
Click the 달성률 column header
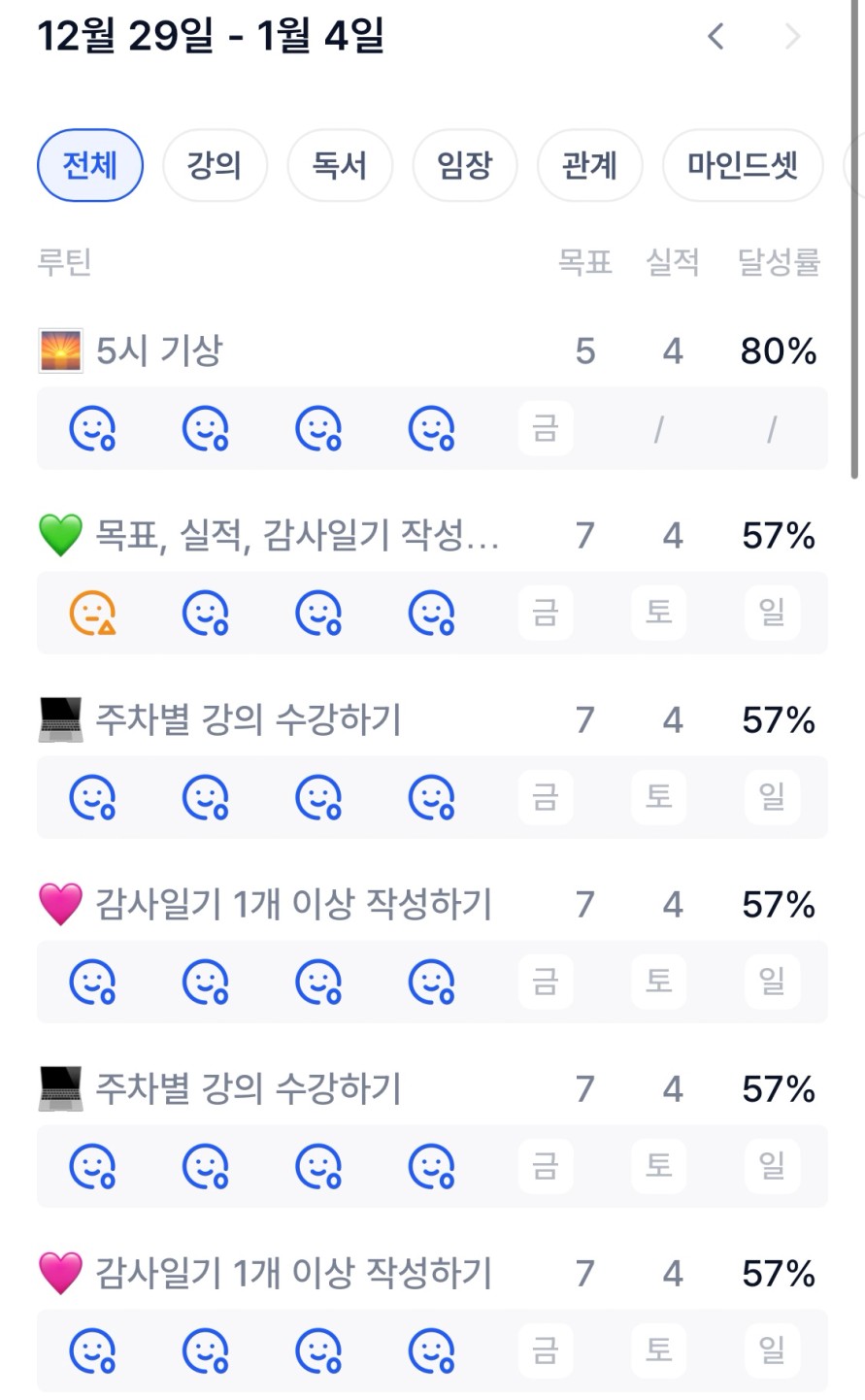click(779, 261)
